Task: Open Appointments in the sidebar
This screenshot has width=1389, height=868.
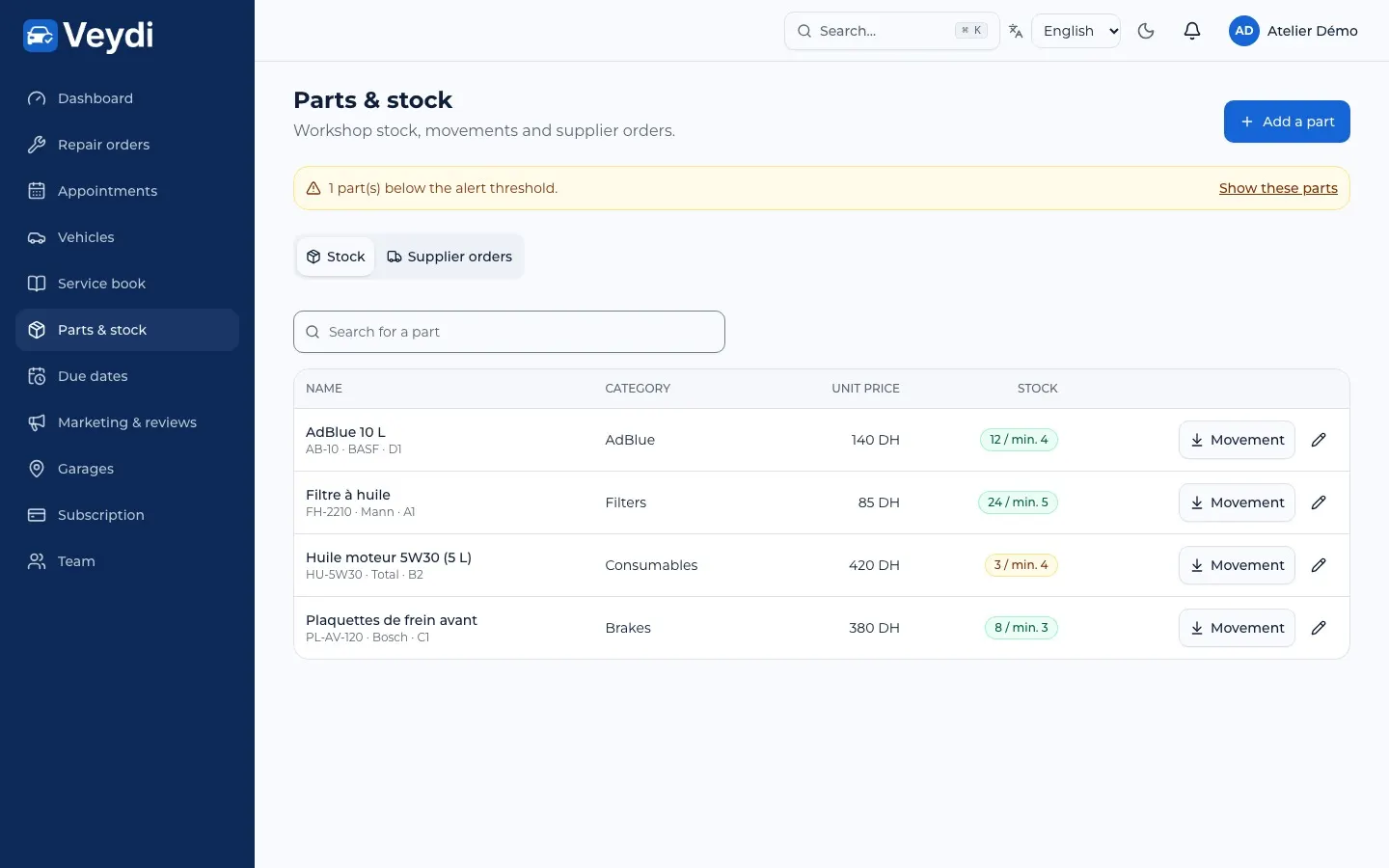Action: click(127, 191)
